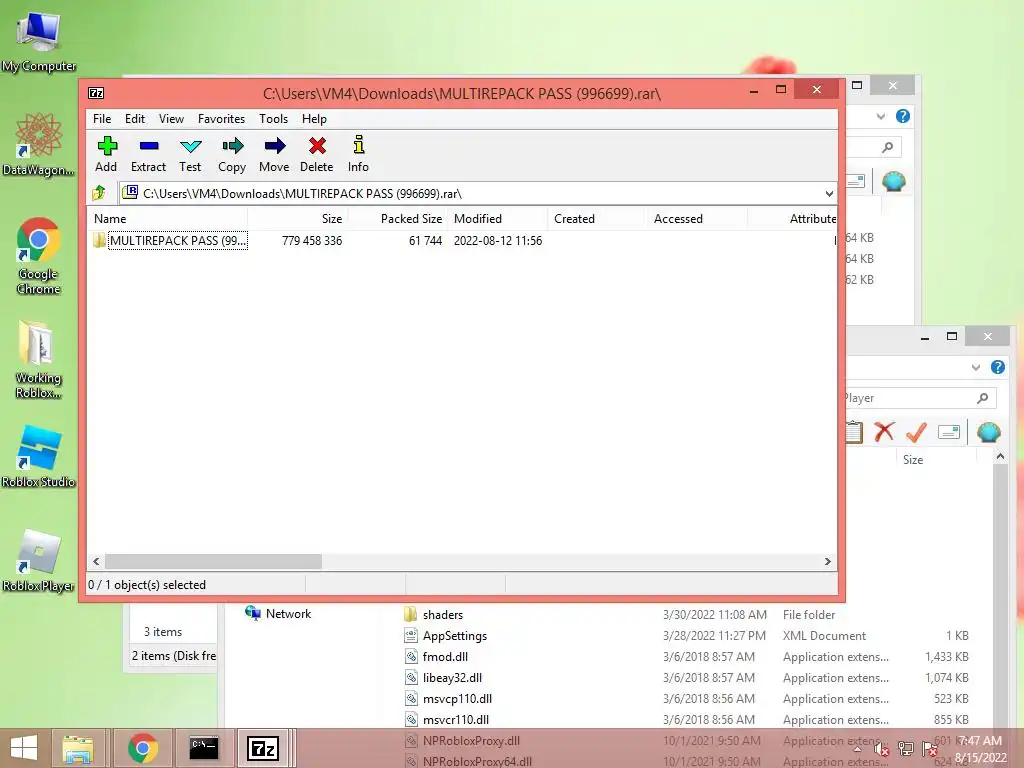
Task: Open the Working Roblox folder icon
Action: point(39,359)
